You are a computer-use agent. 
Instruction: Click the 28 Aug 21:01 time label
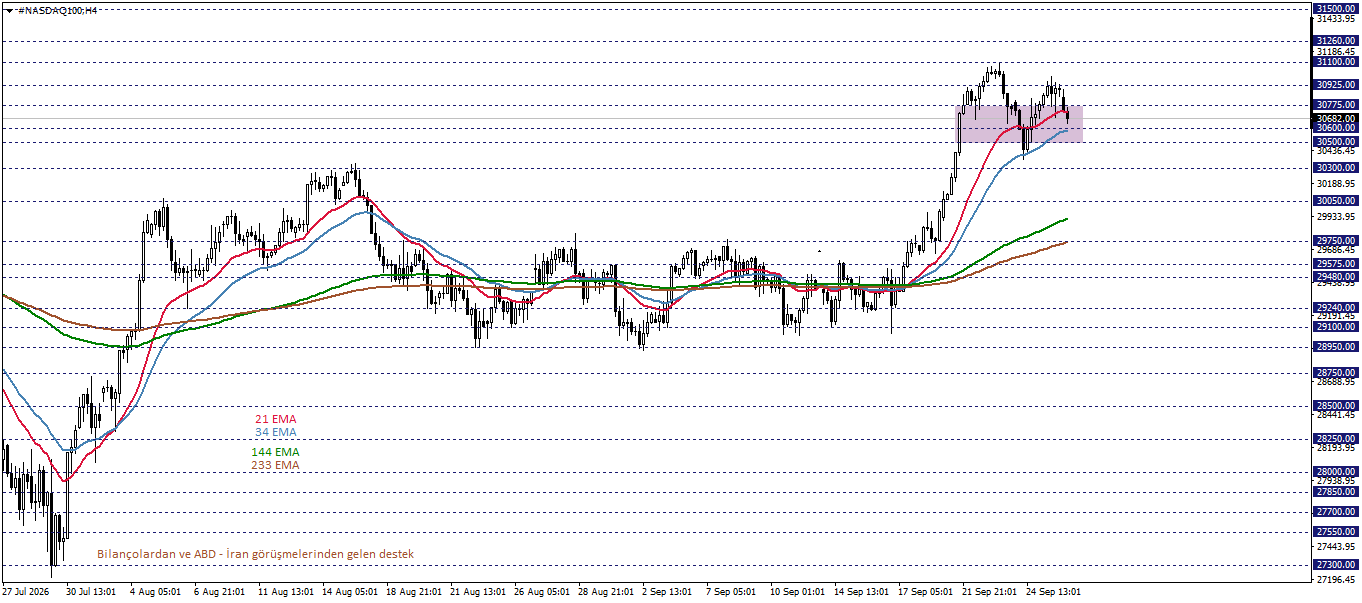point(605,592)
